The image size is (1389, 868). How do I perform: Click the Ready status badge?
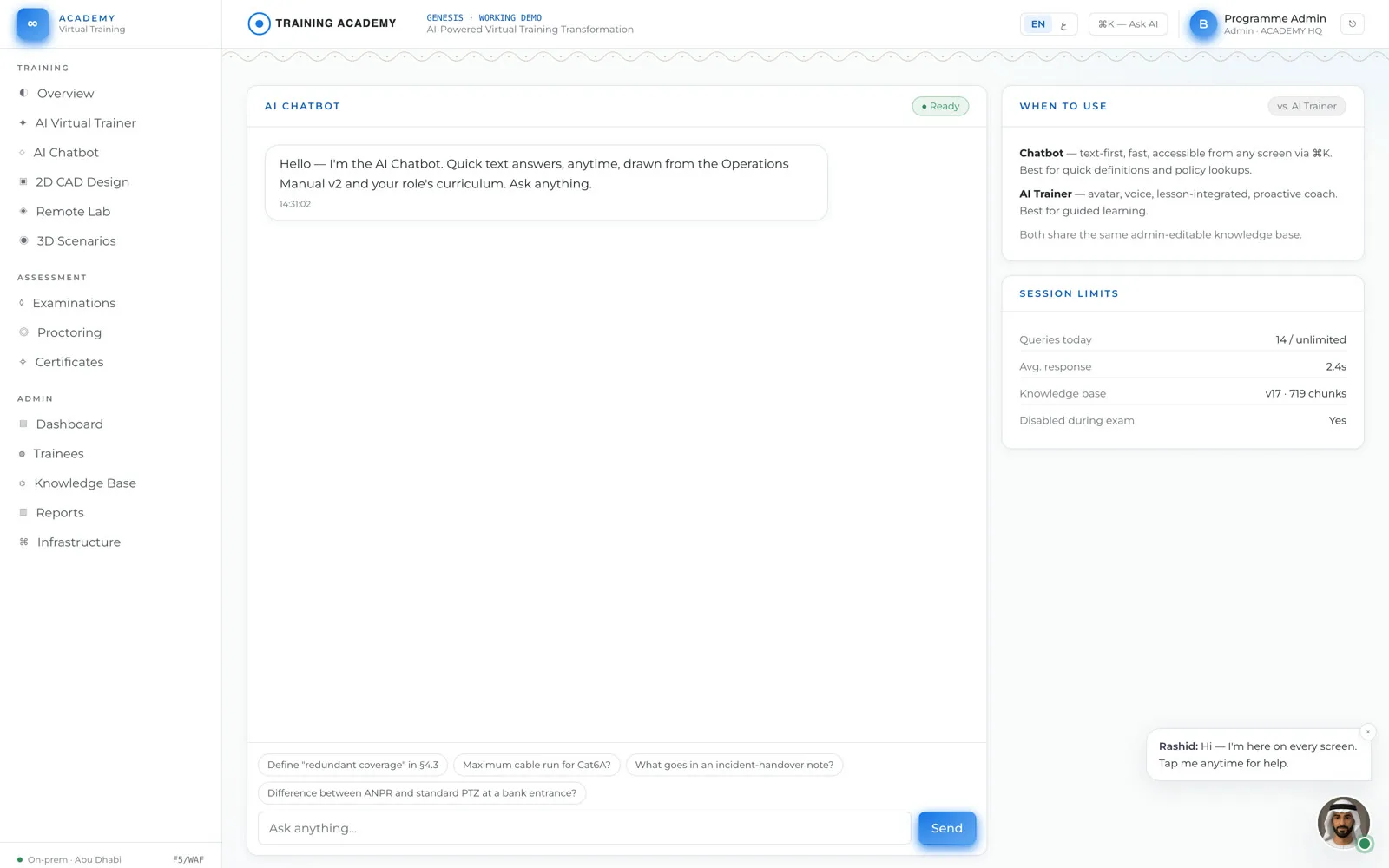pyautogui.click(x=940, y=106)
